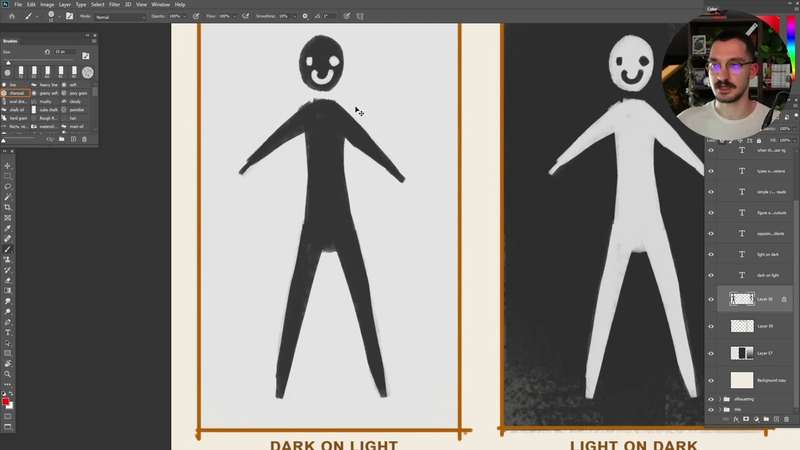Screen dimensions: 800x450
Task: Select the Background base layer thumbnail
Action: point(742,380)
